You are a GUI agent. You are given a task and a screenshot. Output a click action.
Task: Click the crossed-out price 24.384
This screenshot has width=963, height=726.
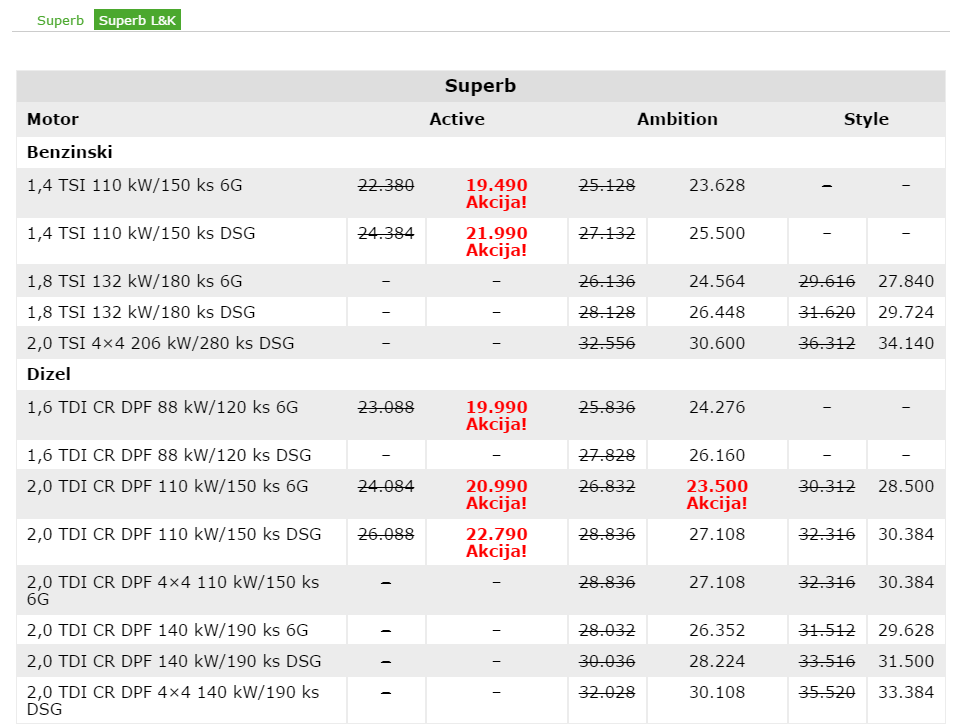tap(386, 233)
